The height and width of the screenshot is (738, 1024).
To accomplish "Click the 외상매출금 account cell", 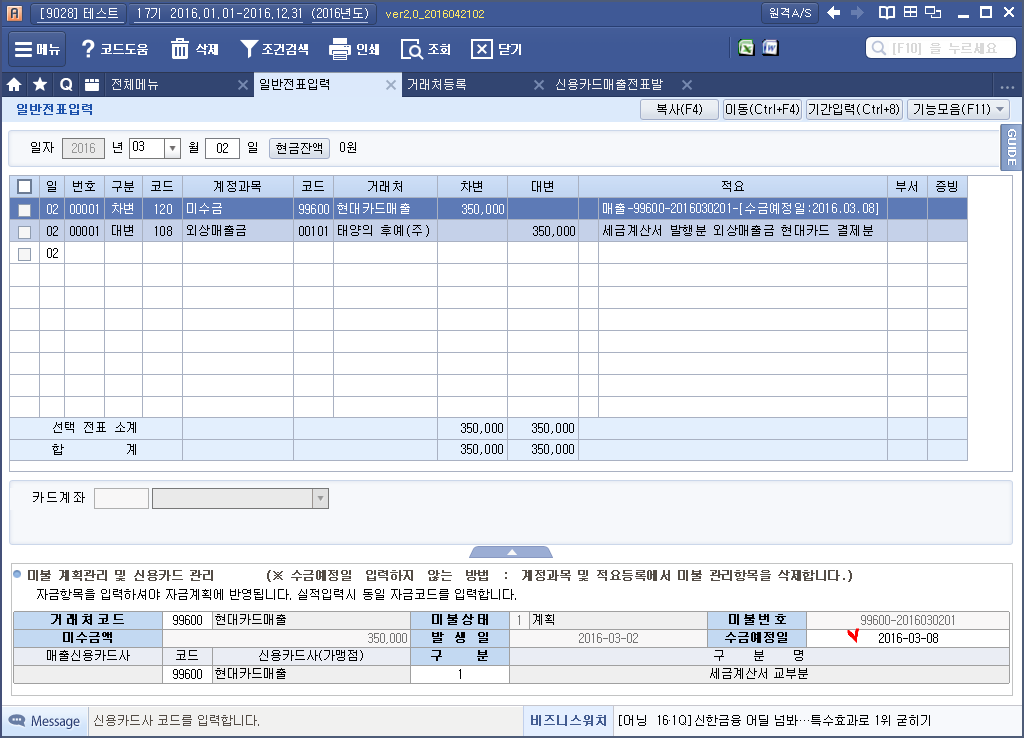I will [238, 231].
